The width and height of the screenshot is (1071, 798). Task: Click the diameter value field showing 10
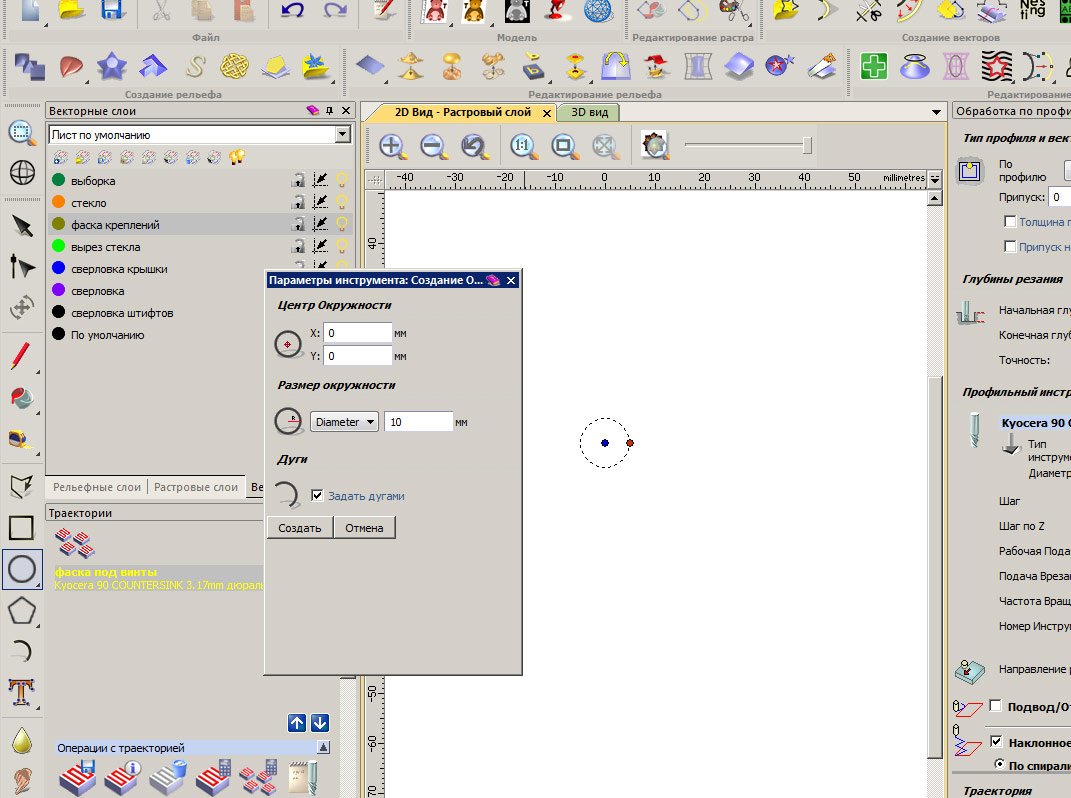point(418,422)
